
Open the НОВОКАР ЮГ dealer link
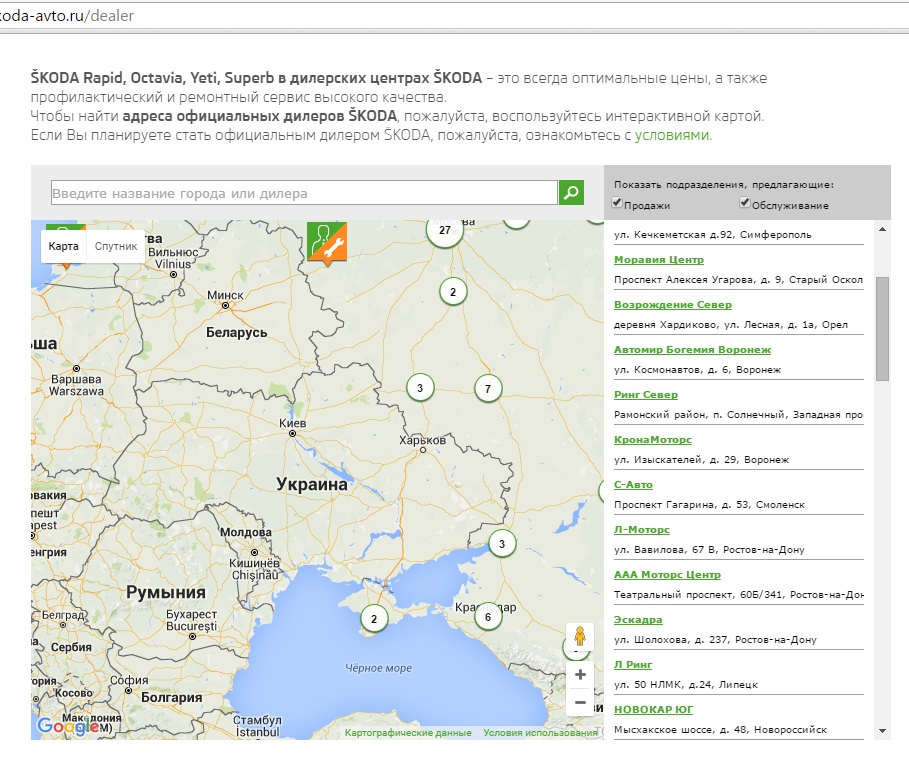pyautogui.click(x=653, y=710)
